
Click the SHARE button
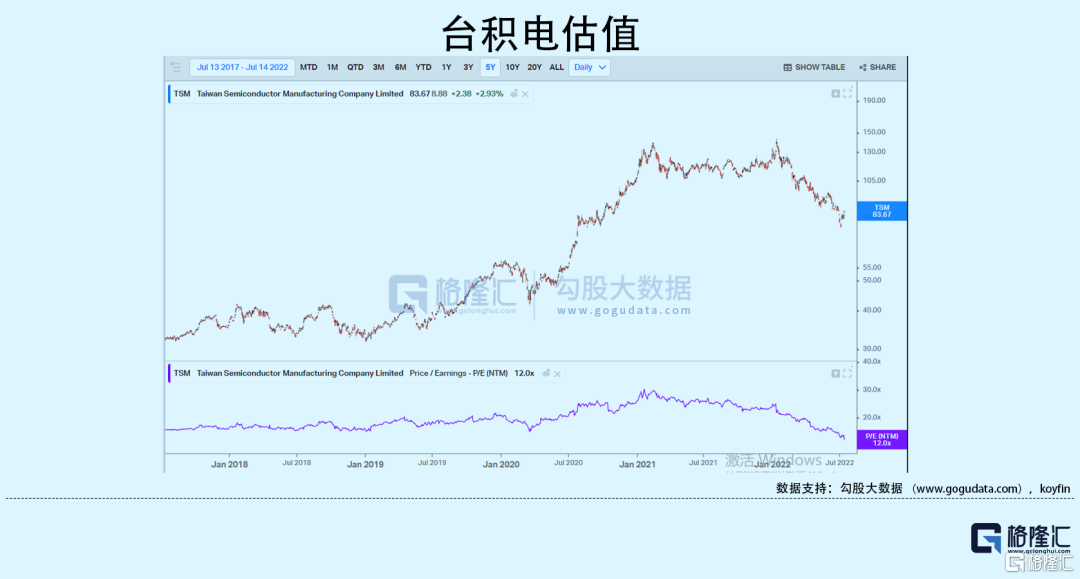tap(877, 68)
